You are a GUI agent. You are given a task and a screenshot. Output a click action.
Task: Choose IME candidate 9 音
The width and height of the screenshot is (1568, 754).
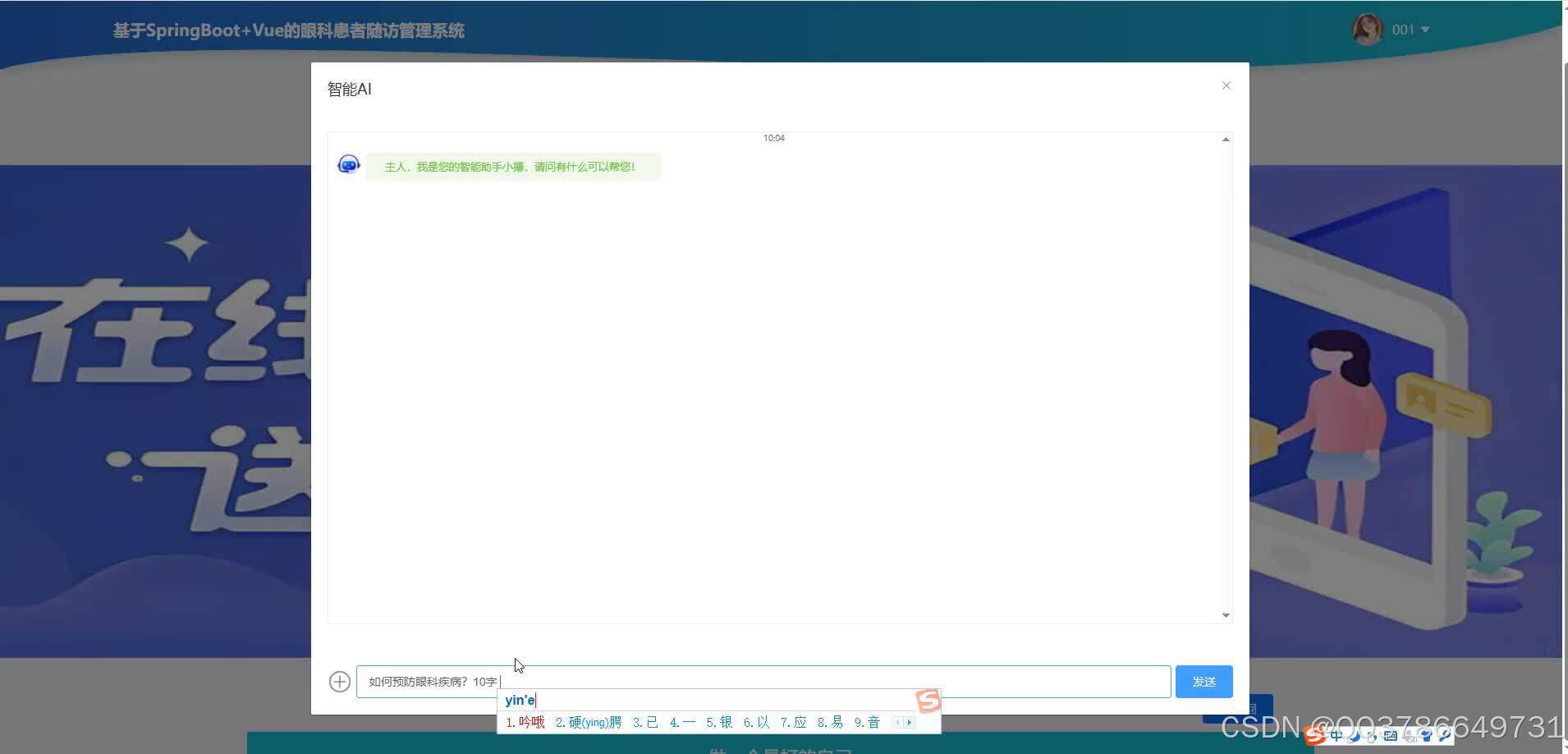tap(868, 723)
